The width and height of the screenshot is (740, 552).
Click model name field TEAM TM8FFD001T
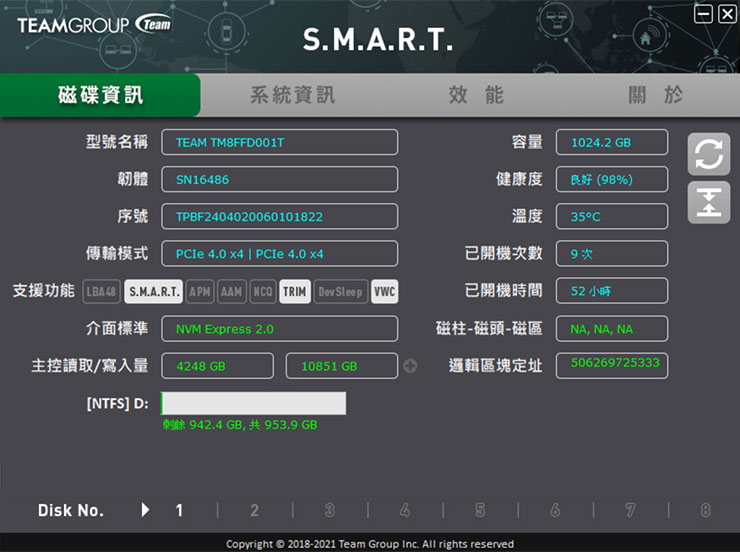coord(279,142)
